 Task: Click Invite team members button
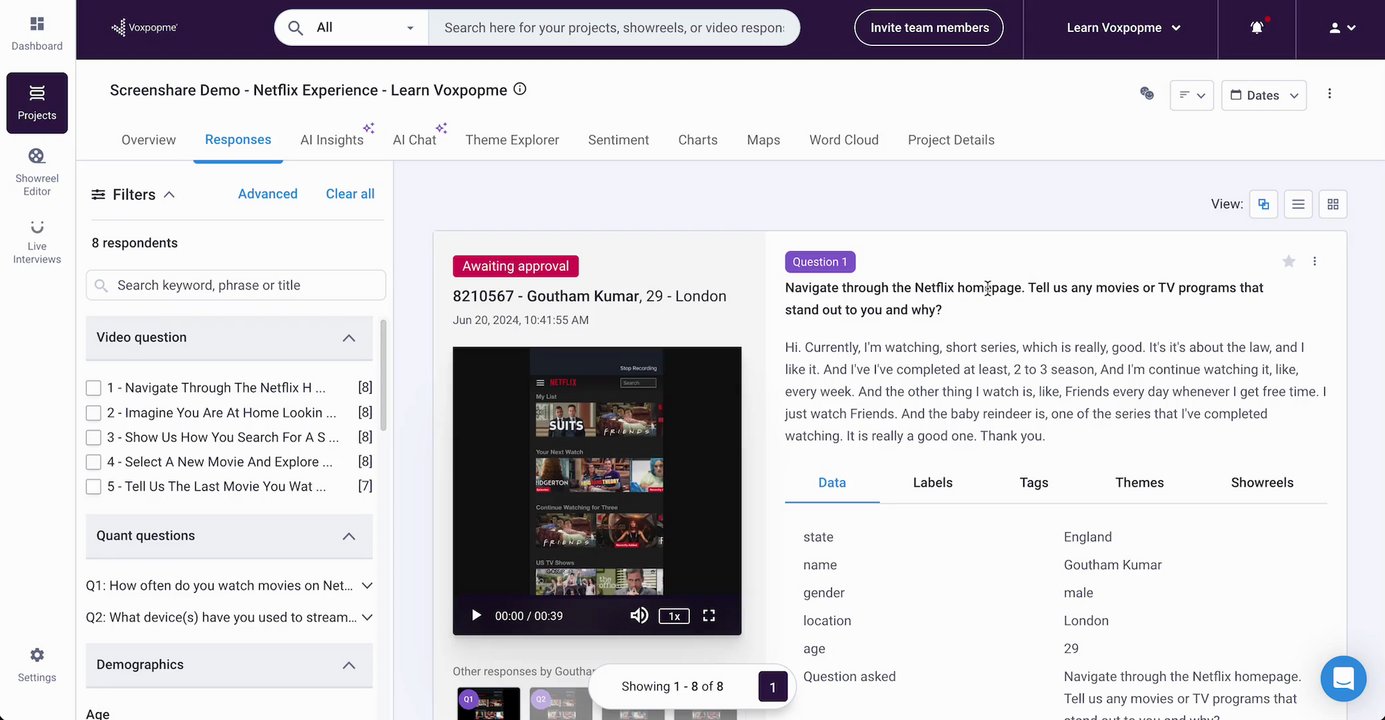(x=929, y=28)
